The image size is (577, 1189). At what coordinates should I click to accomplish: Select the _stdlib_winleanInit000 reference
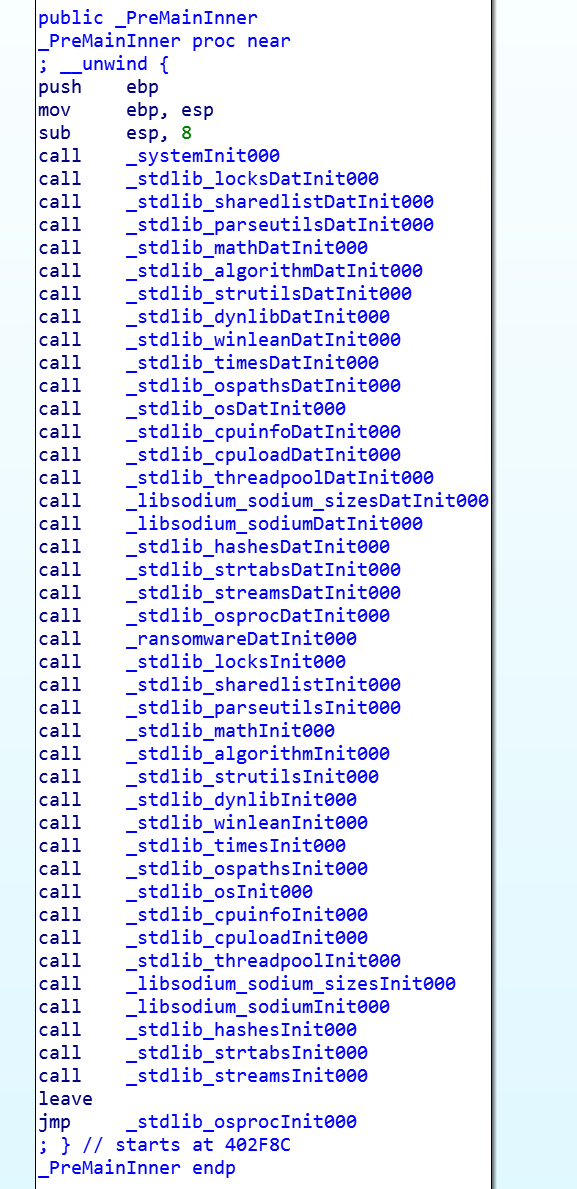[x=246, y=823]
